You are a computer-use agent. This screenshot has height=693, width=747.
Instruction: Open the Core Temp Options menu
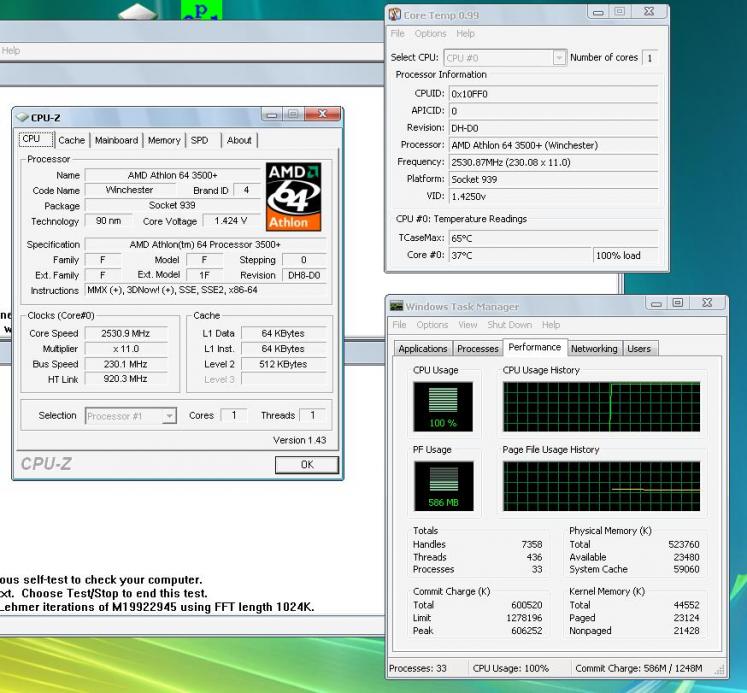[x=431, y=34]
